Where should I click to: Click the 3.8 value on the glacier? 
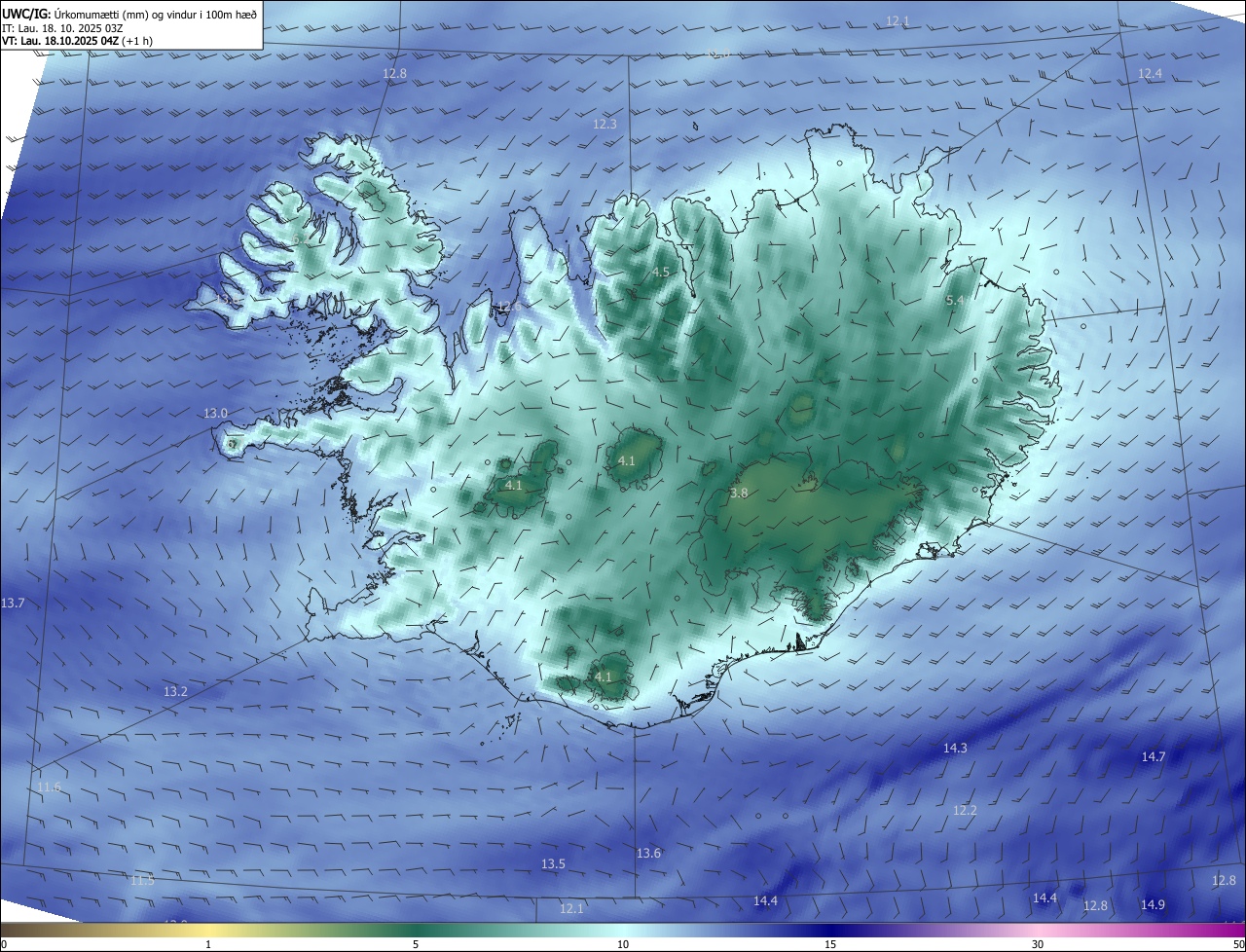point(739,494)
